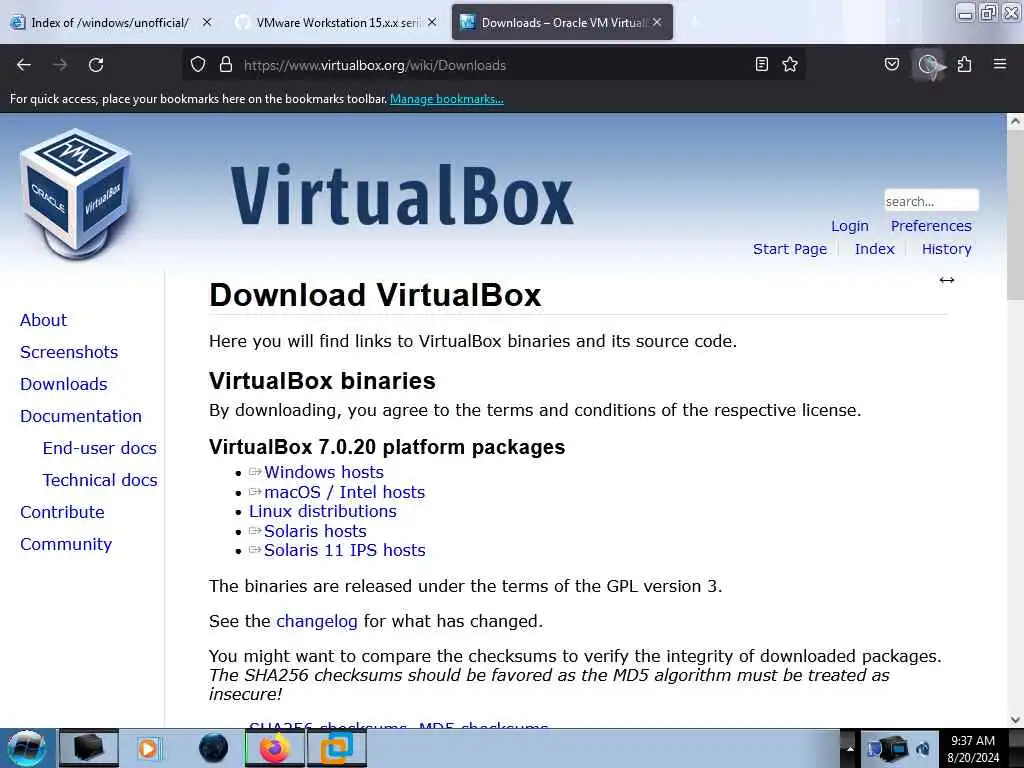Open the History navigation link

[946, 249]
